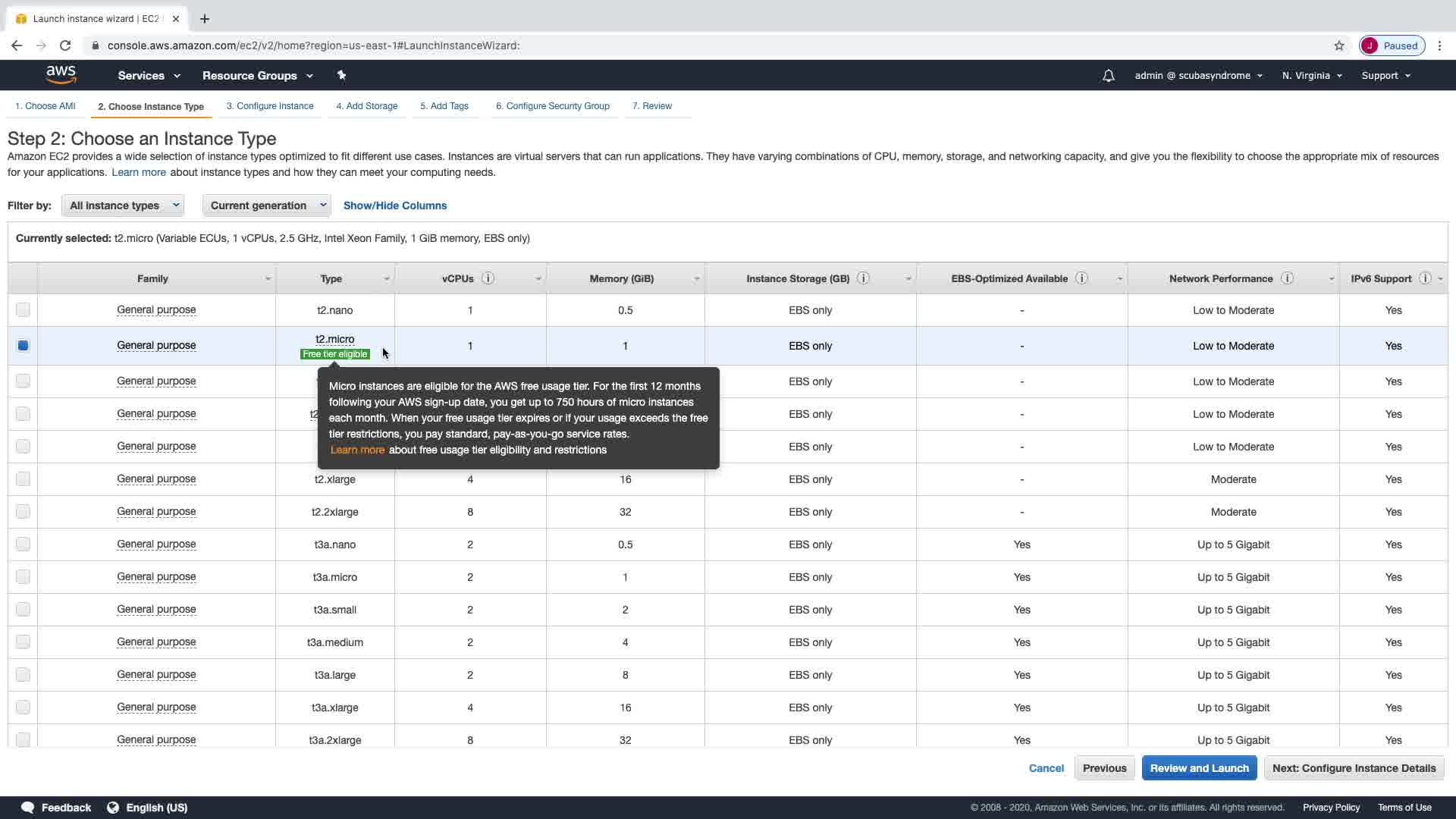Click the Show/Hide Columns link
This screenshot has height=819, width=1456.
point(395,206)
